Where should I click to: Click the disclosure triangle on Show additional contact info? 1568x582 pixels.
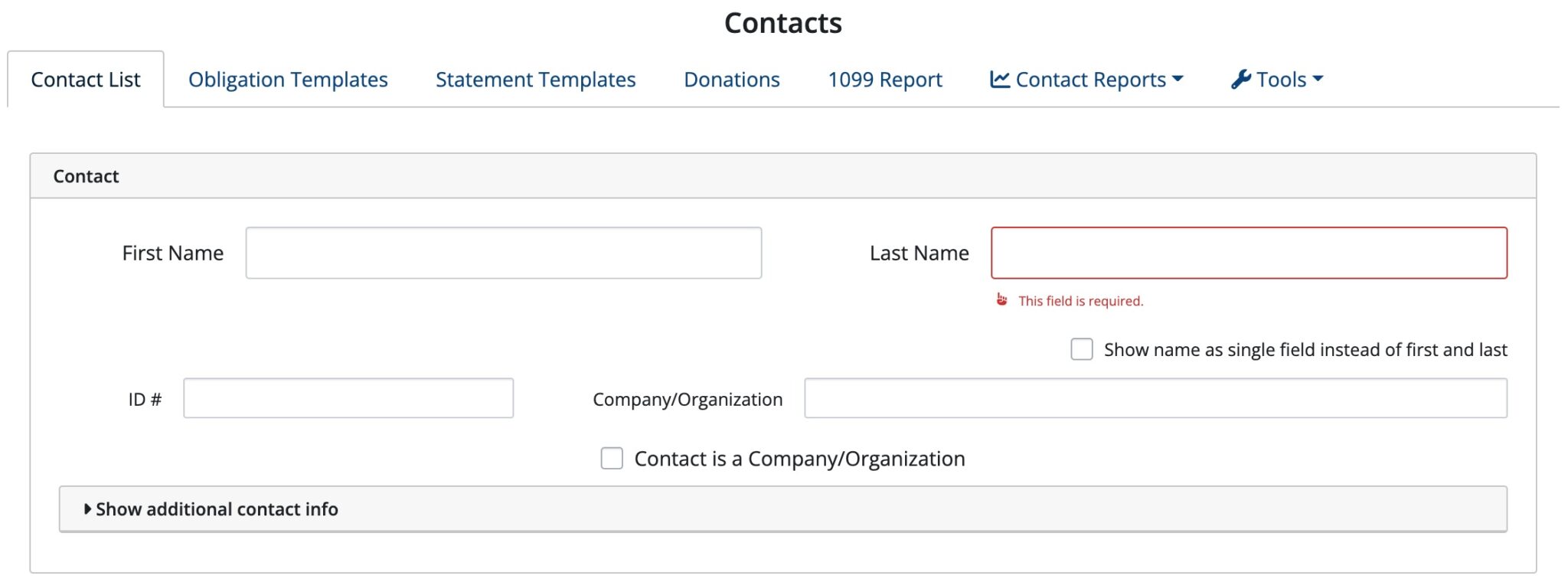pyautogui.click(x=87, y=508)
